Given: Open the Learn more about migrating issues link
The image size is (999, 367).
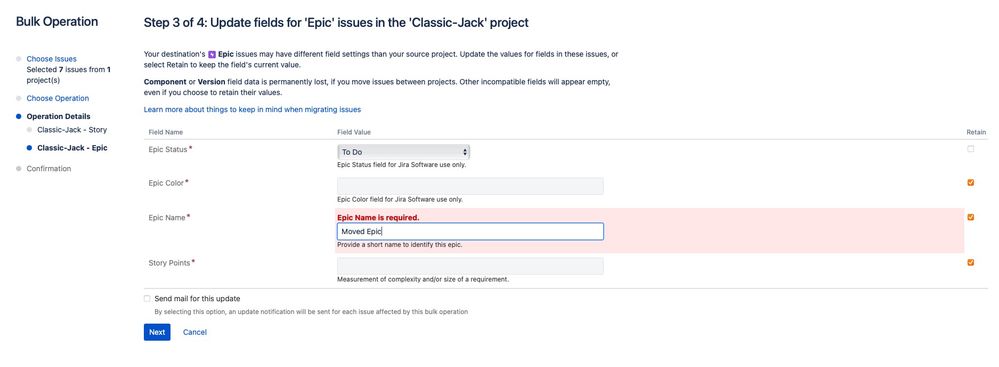Looking at the screenshot, I should point(252,110).
